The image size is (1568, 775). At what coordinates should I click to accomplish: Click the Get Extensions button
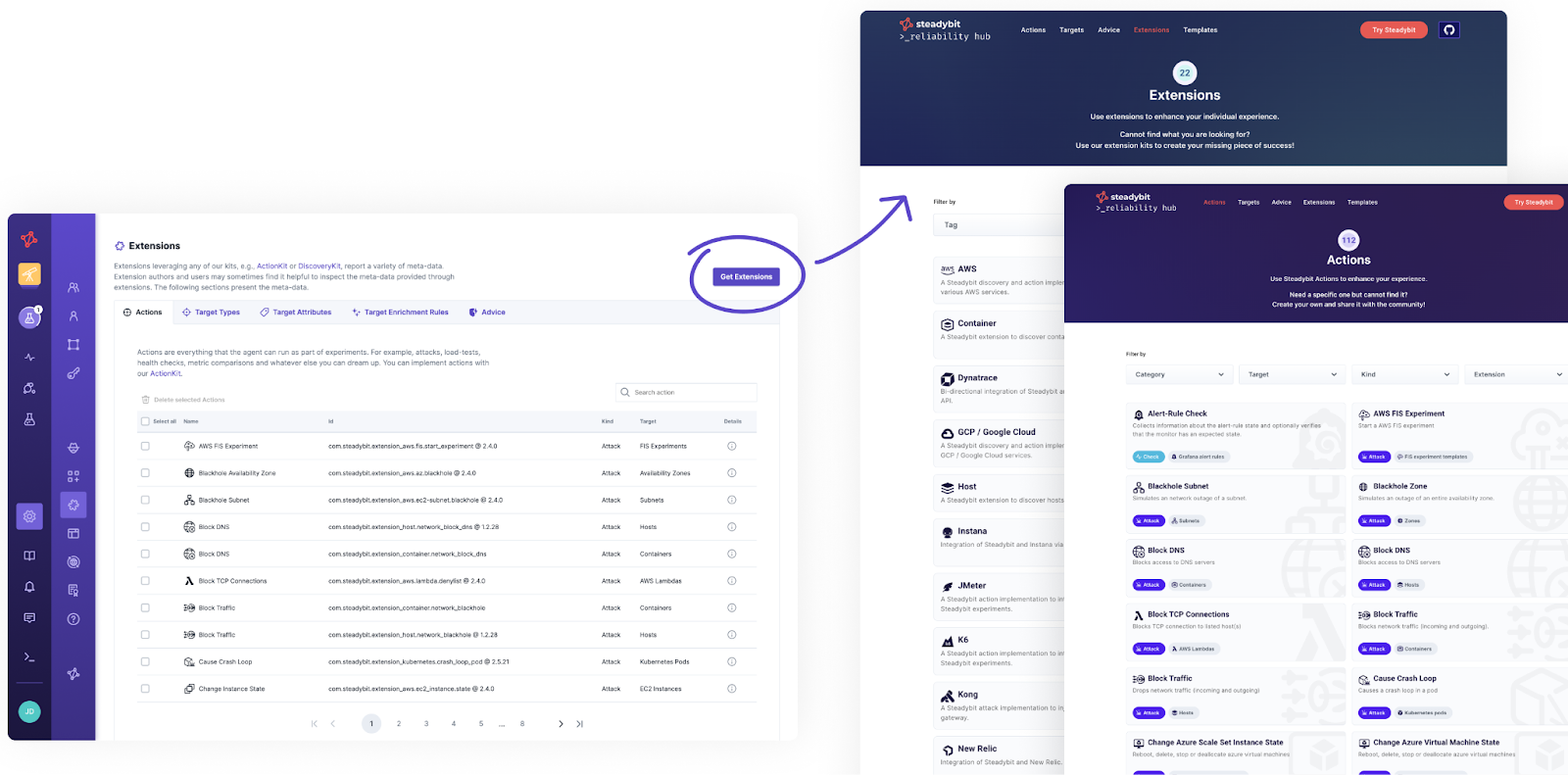click(x=746, y=276)
